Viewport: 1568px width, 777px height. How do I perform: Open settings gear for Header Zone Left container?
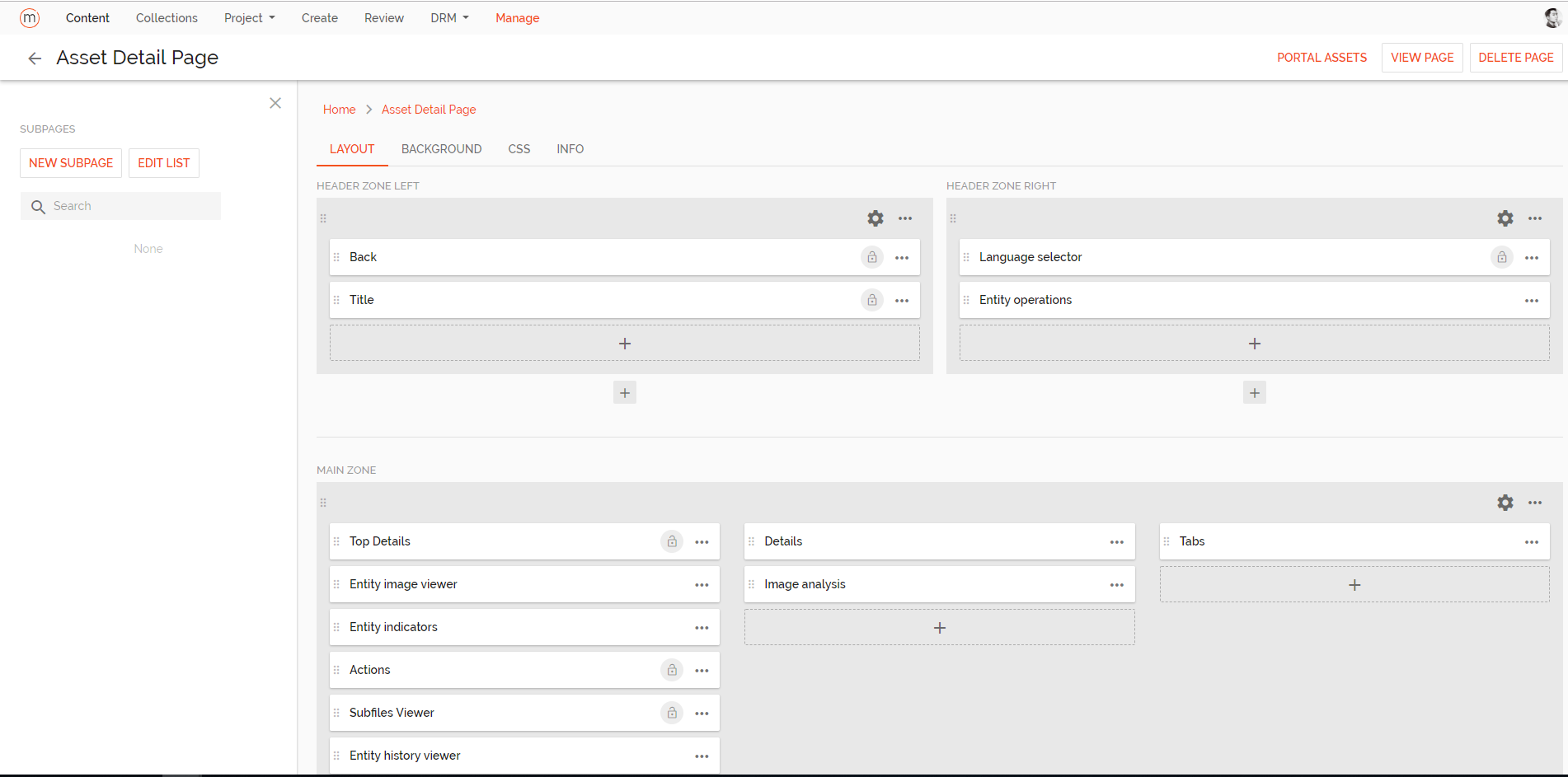click(x=875, y=218)
